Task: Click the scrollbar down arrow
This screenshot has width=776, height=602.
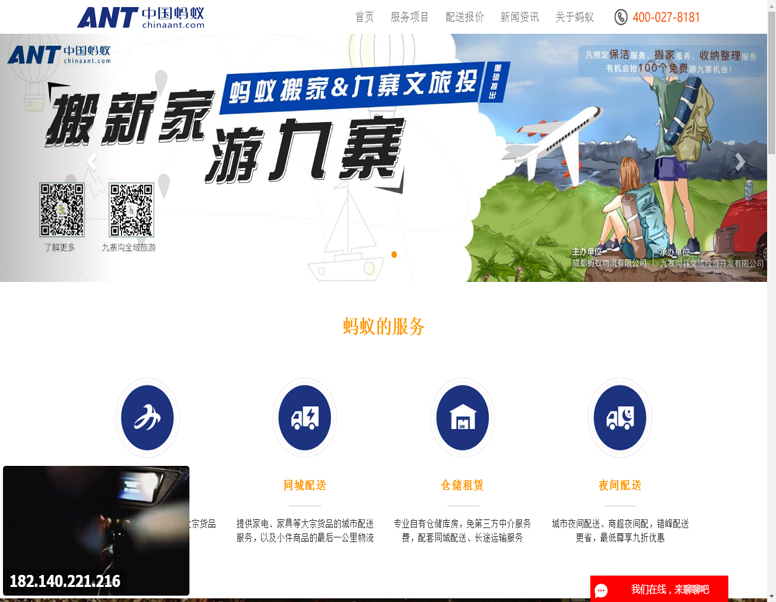Action: [772, 598]
